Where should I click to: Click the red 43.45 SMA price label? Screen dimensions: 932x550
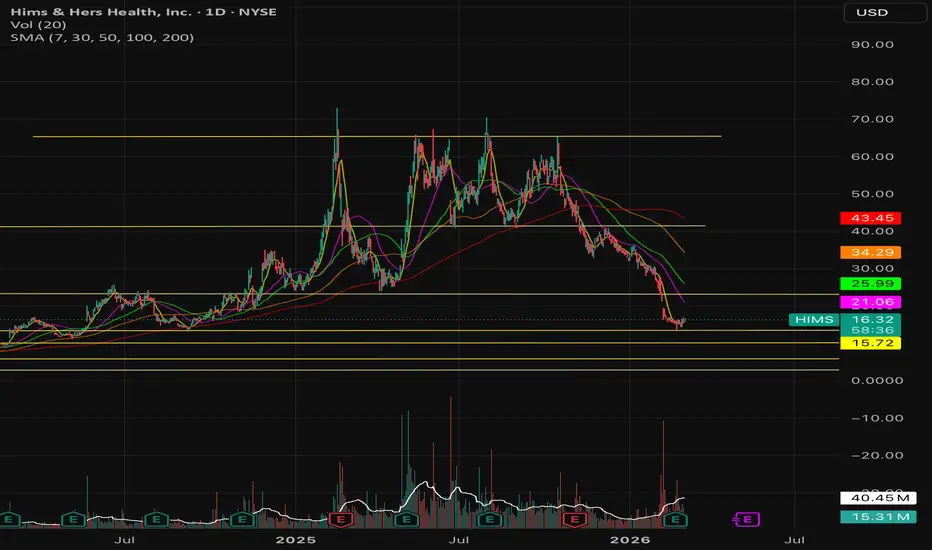point(871,218)
